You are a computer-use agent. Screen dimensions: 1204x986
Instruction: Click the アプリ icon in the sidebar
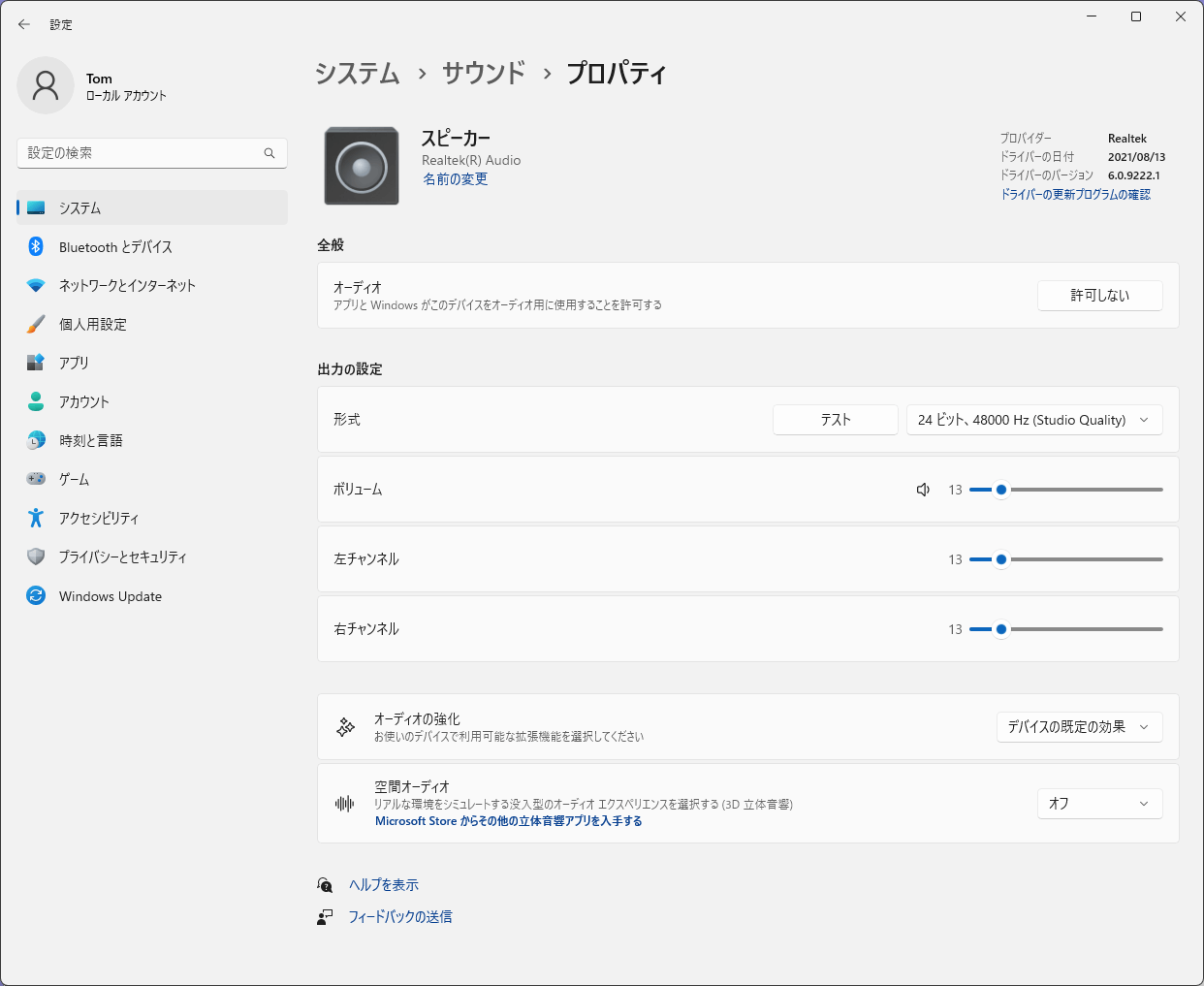pyautogui.click(x=36, y=363)
